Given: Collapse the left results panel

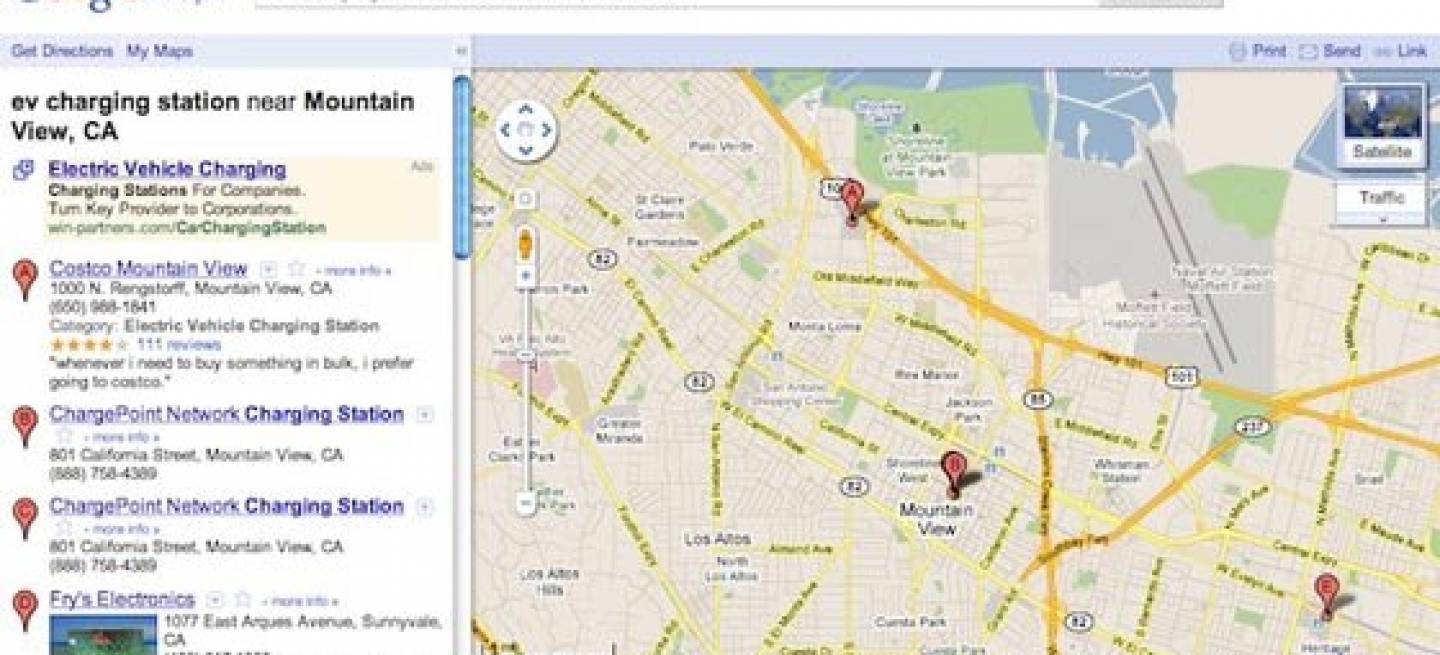Looking at the screenshot, I should click(461, 51).
